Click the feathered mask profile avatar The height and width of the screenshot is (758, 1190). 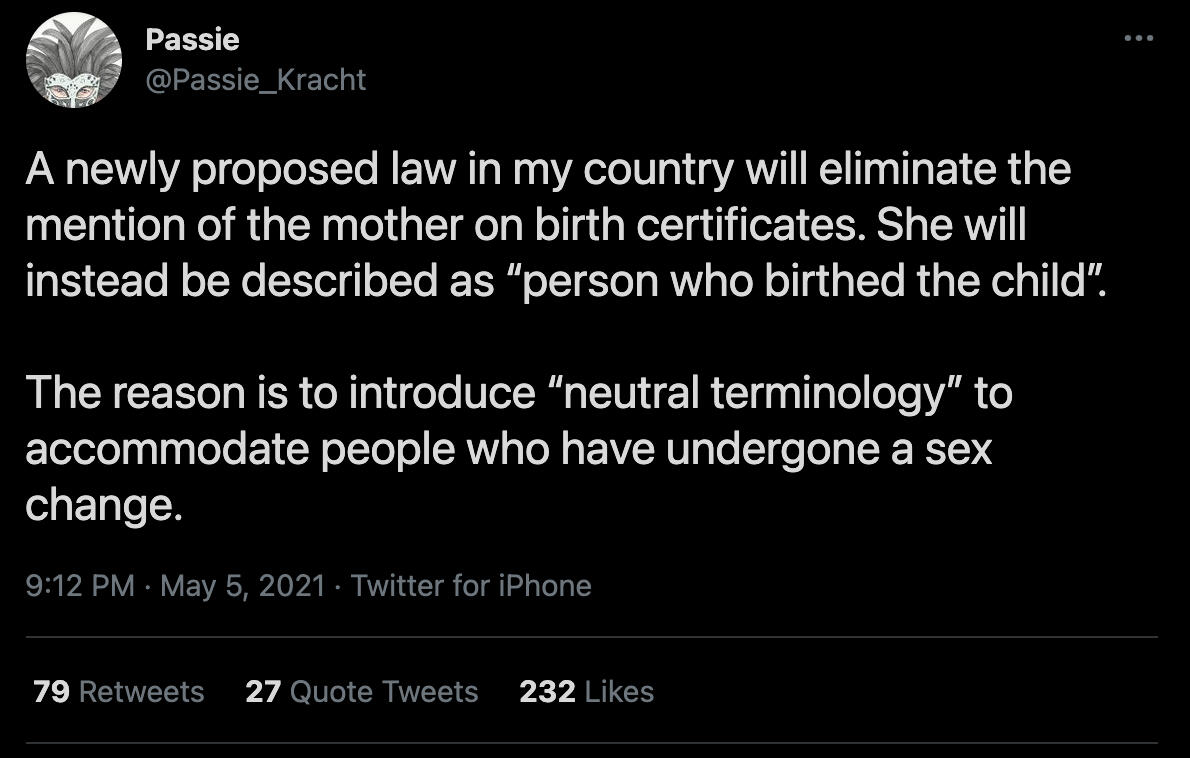tap(72, 61)
